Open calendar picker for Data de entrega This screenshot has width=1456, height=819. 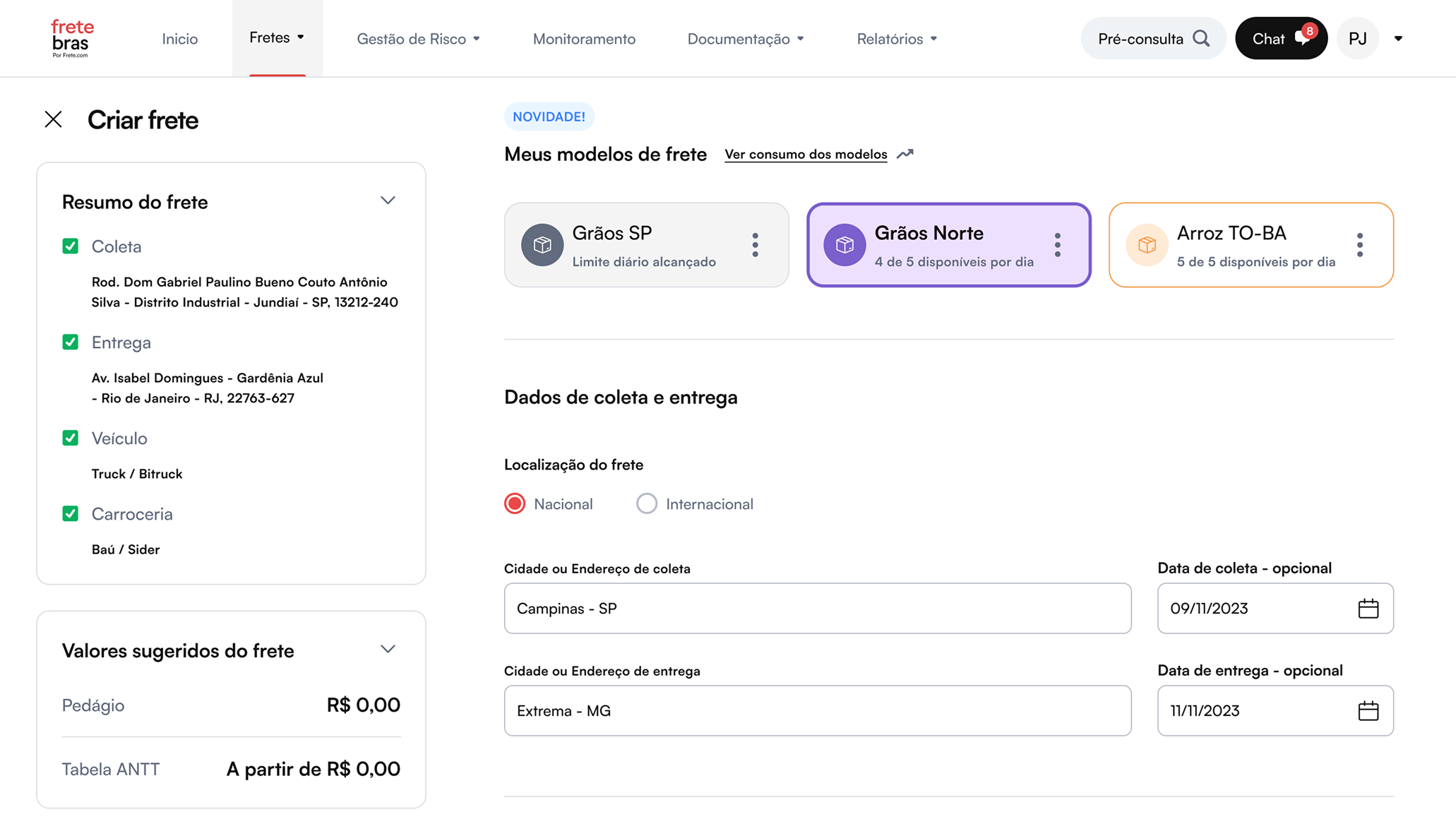[1368, 710]
